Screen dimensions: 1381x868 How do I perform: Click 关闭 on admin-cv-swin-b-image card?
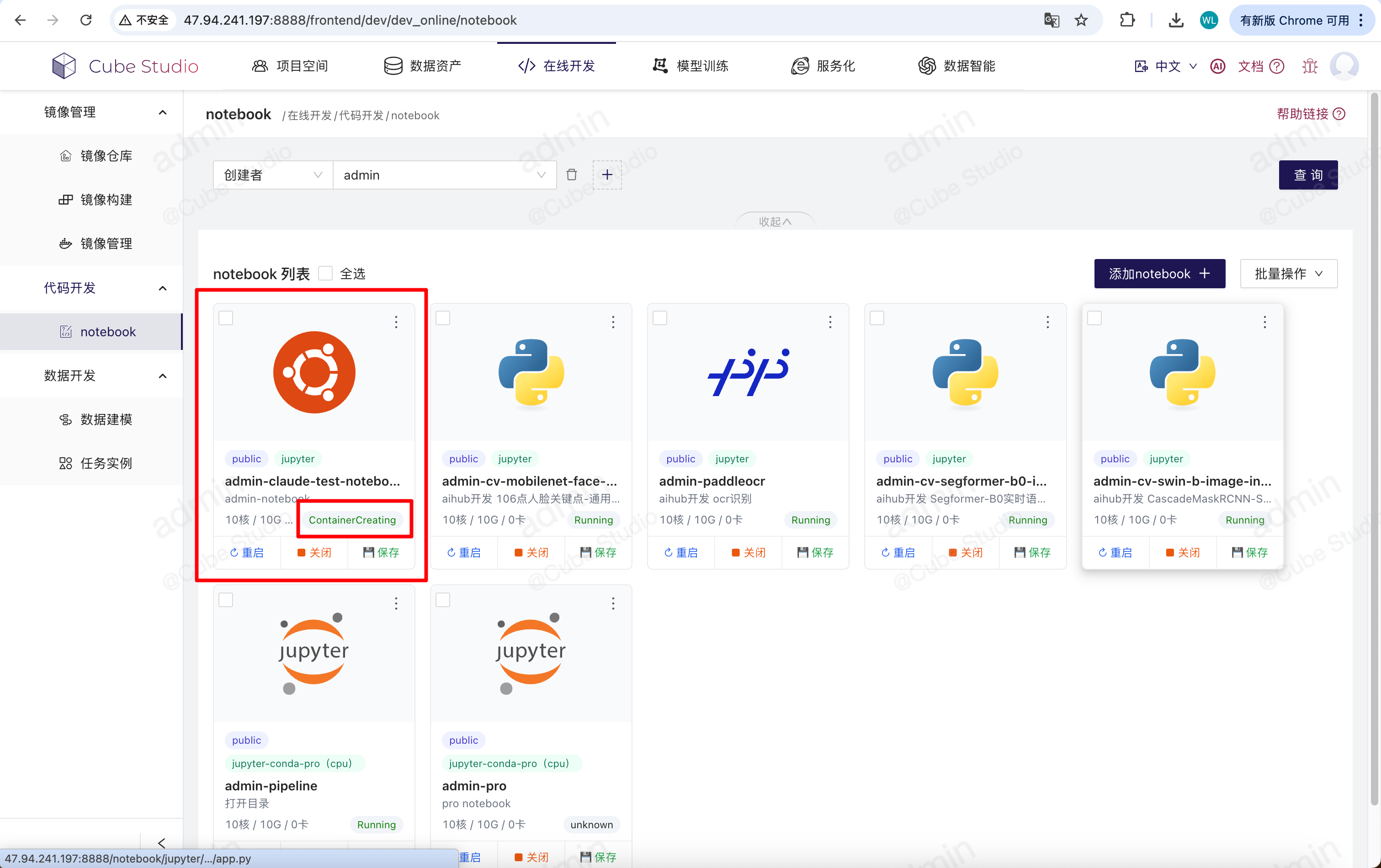[1182, 552]
